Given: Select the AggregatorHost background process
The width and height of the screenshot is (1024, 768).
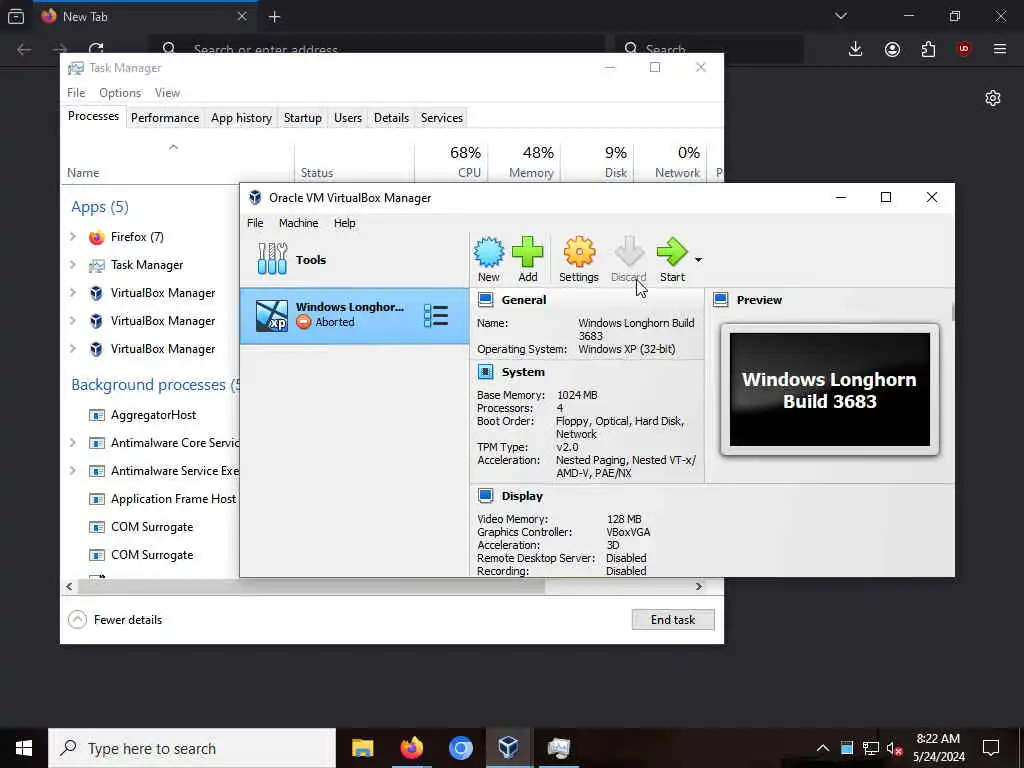Looking at the screenshot, I should click(153, 415).
